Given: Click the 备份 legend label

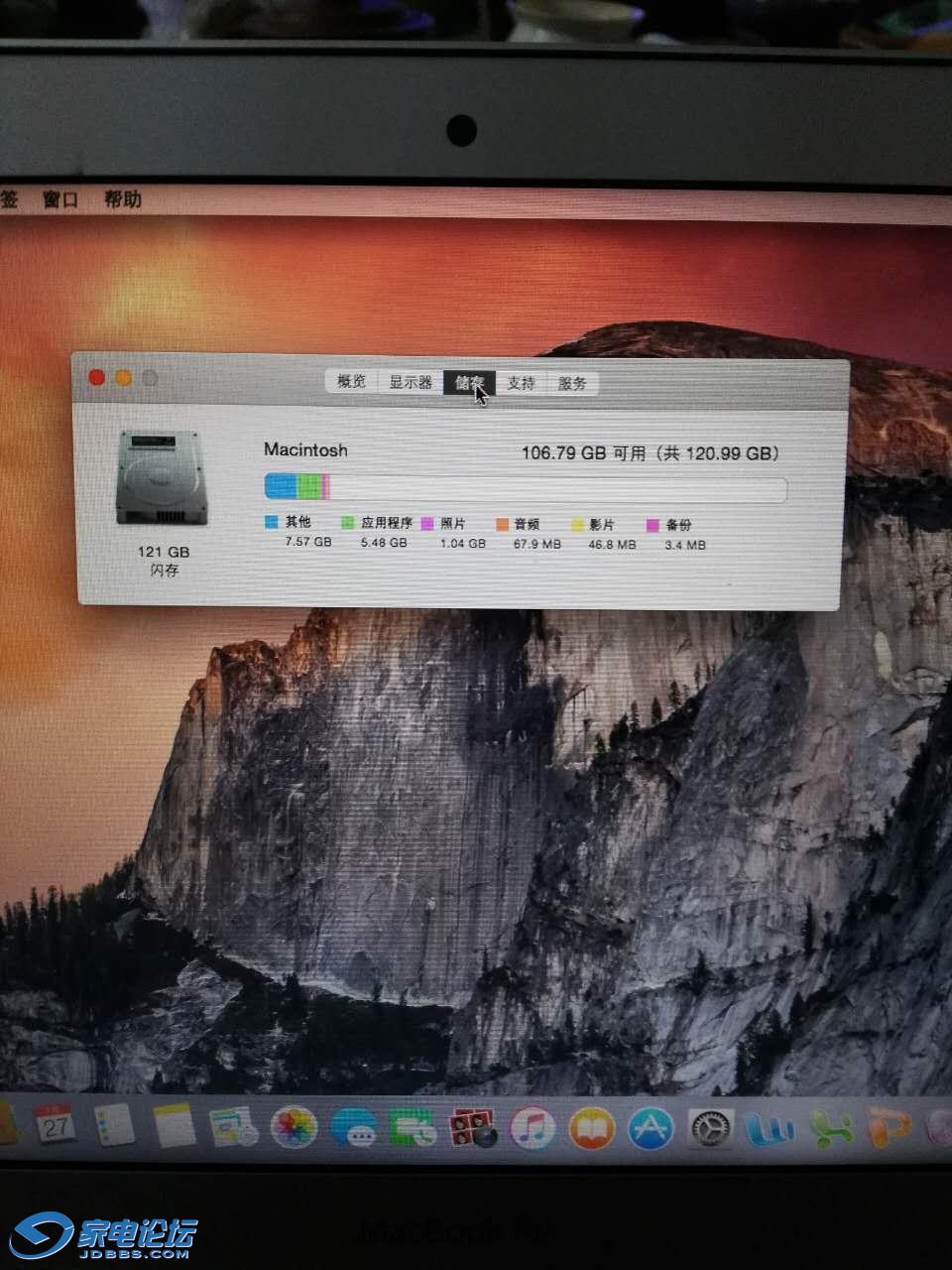Looking at the screenshot, I should 678,526.
